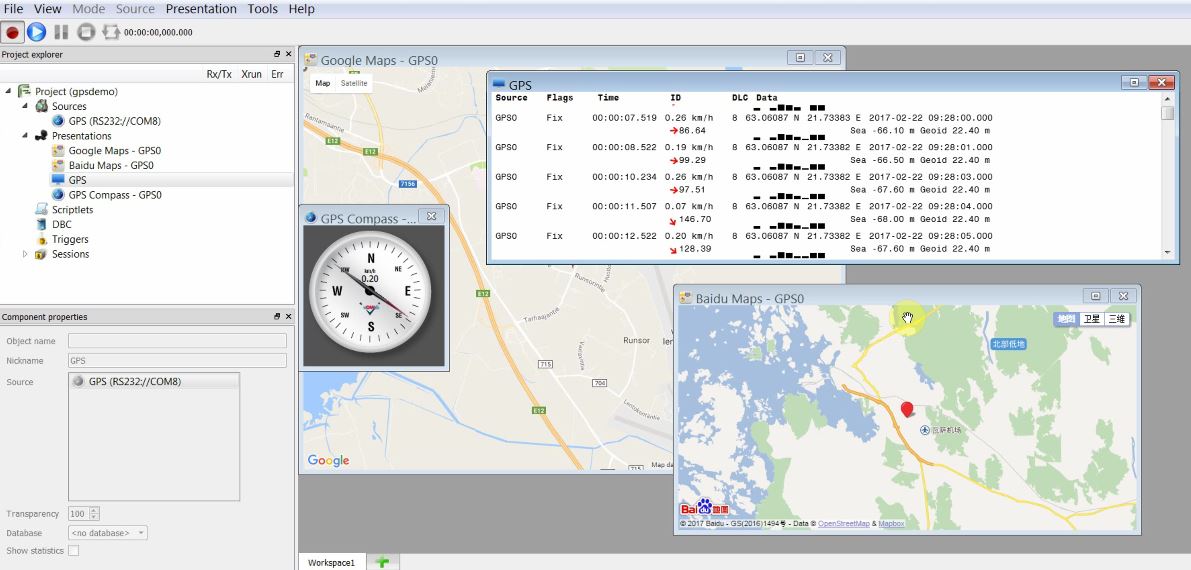Select the GPS presentation tree item
Screen dimensions: 1191x570
(77, 180)
